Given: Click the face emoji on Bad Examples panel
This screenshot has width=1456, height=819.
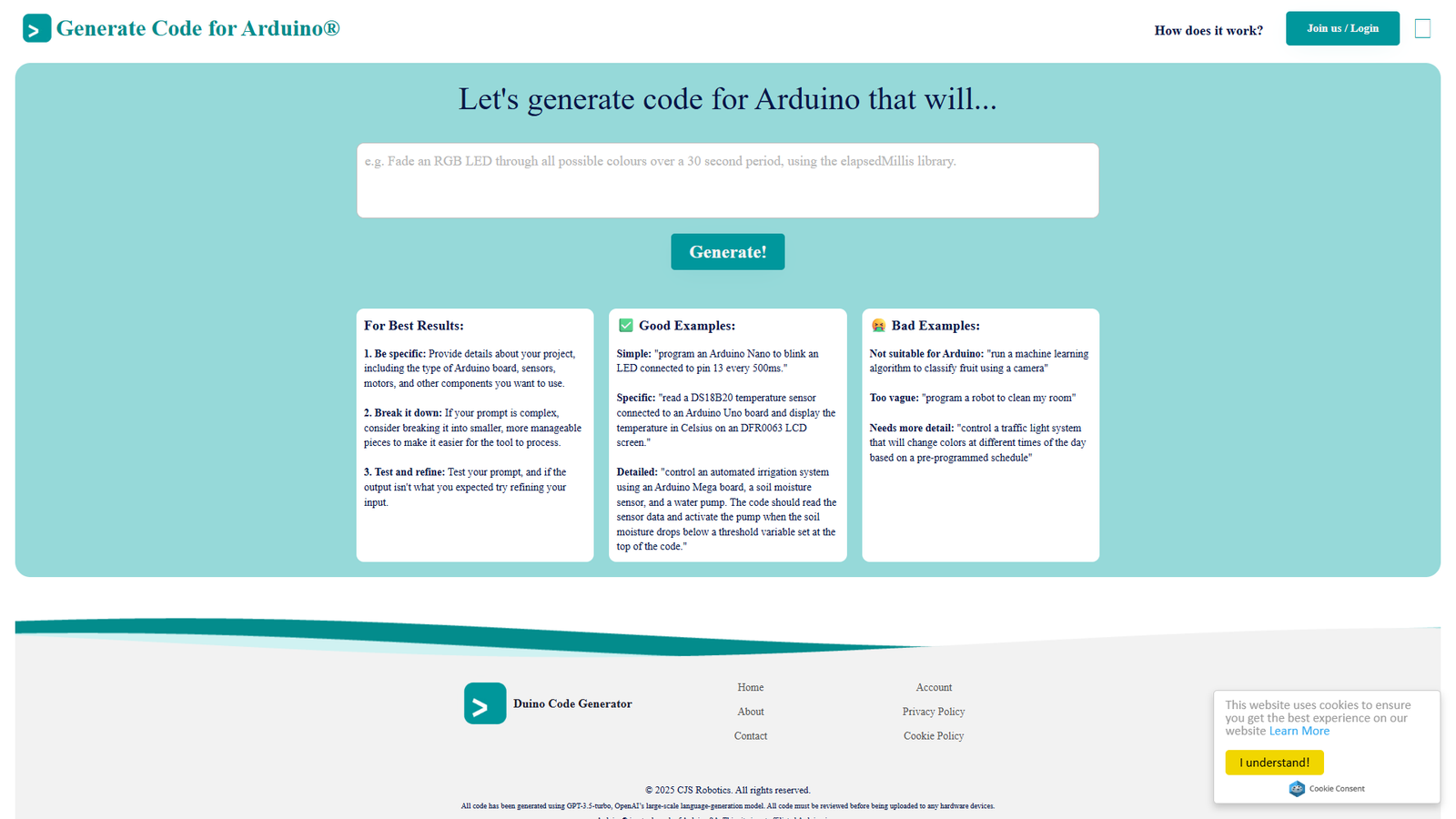Looking at the screenshot, I should [876, 325].
